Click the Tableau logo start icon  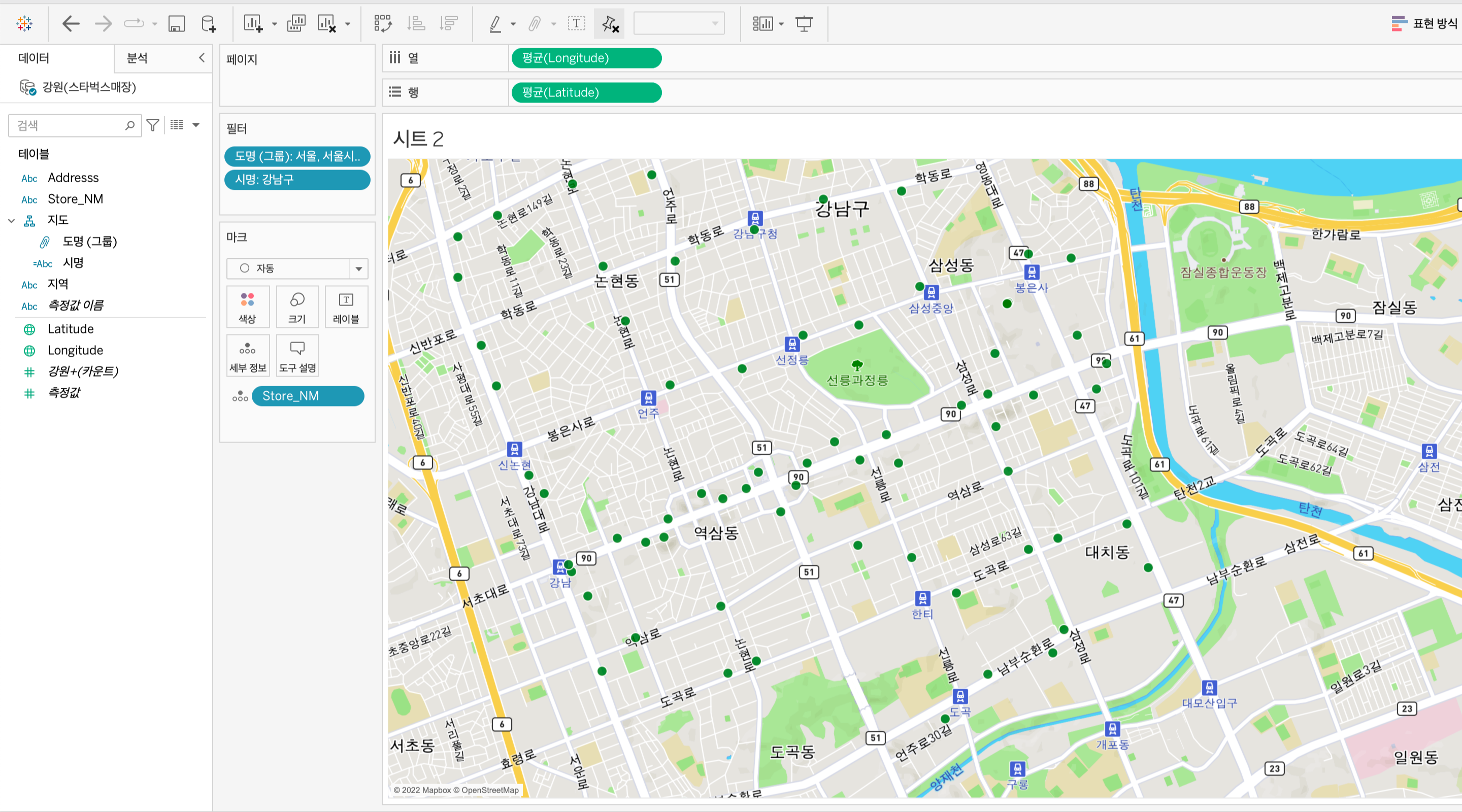(24, 23)
